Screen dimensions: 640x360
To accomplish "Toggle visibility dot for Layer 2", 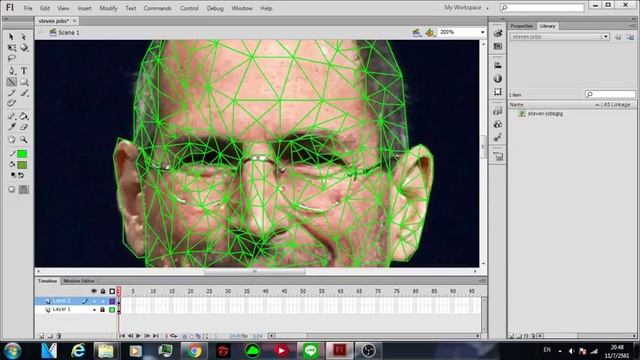I will (94, 301).
